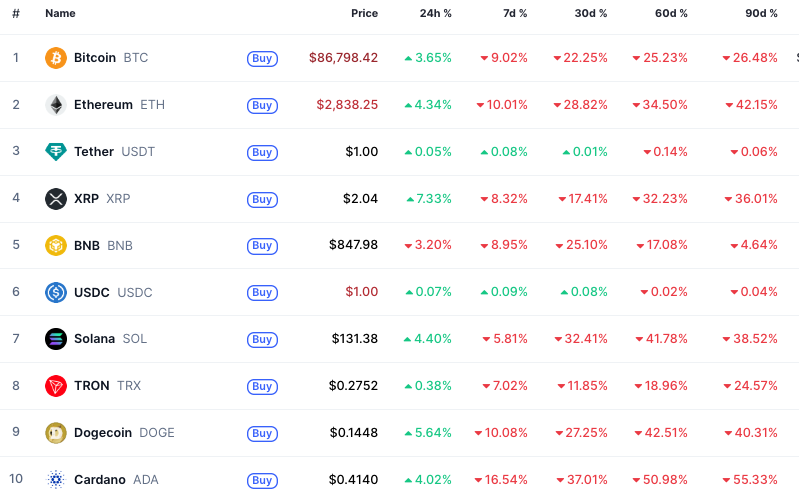Sort by the 90d % column header
799x501 pixels.
(762, 14)
